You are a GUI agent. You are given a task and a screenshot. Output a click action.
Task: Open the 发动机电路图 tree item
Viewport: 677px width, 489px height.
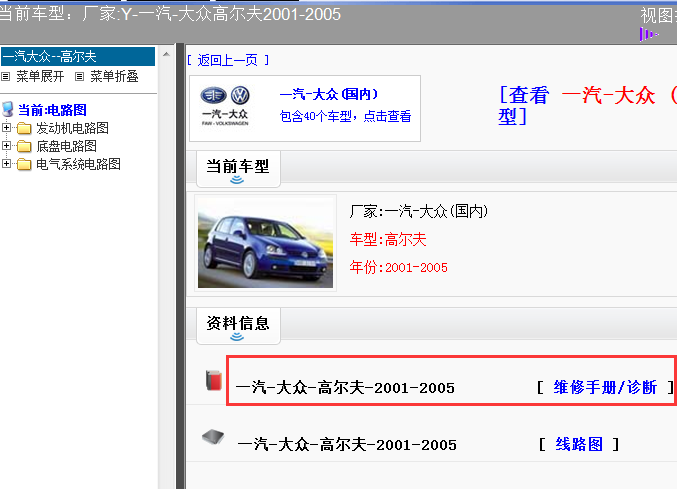[x=72, y=128]
